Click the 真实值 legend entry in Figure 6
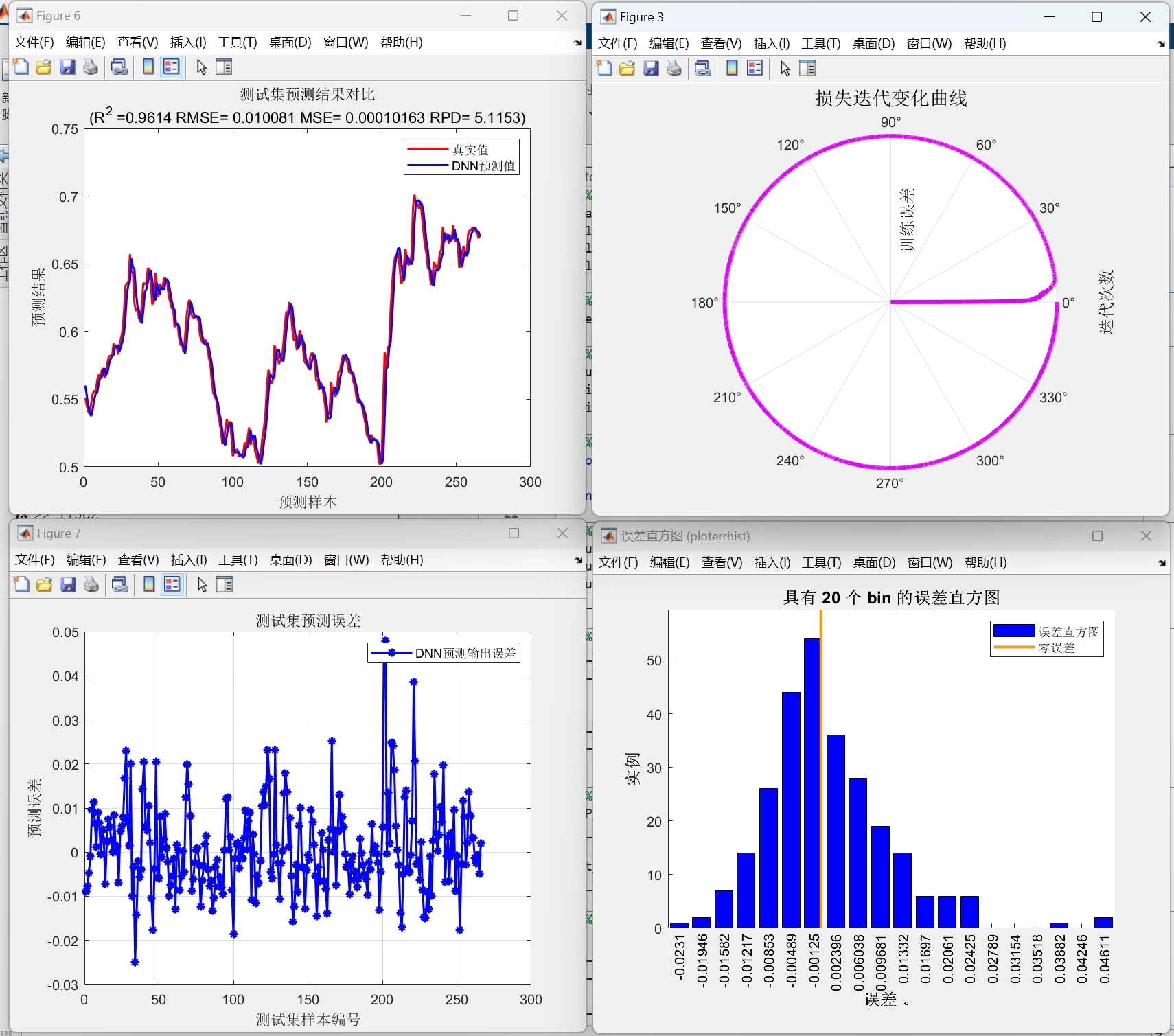This screenshot has width=1174, height=1036. click(472, 149)
